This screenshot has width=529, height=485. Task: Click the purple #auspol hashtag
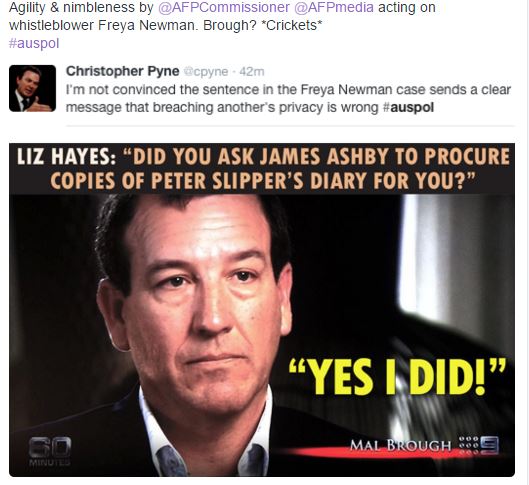pos(34,43)
